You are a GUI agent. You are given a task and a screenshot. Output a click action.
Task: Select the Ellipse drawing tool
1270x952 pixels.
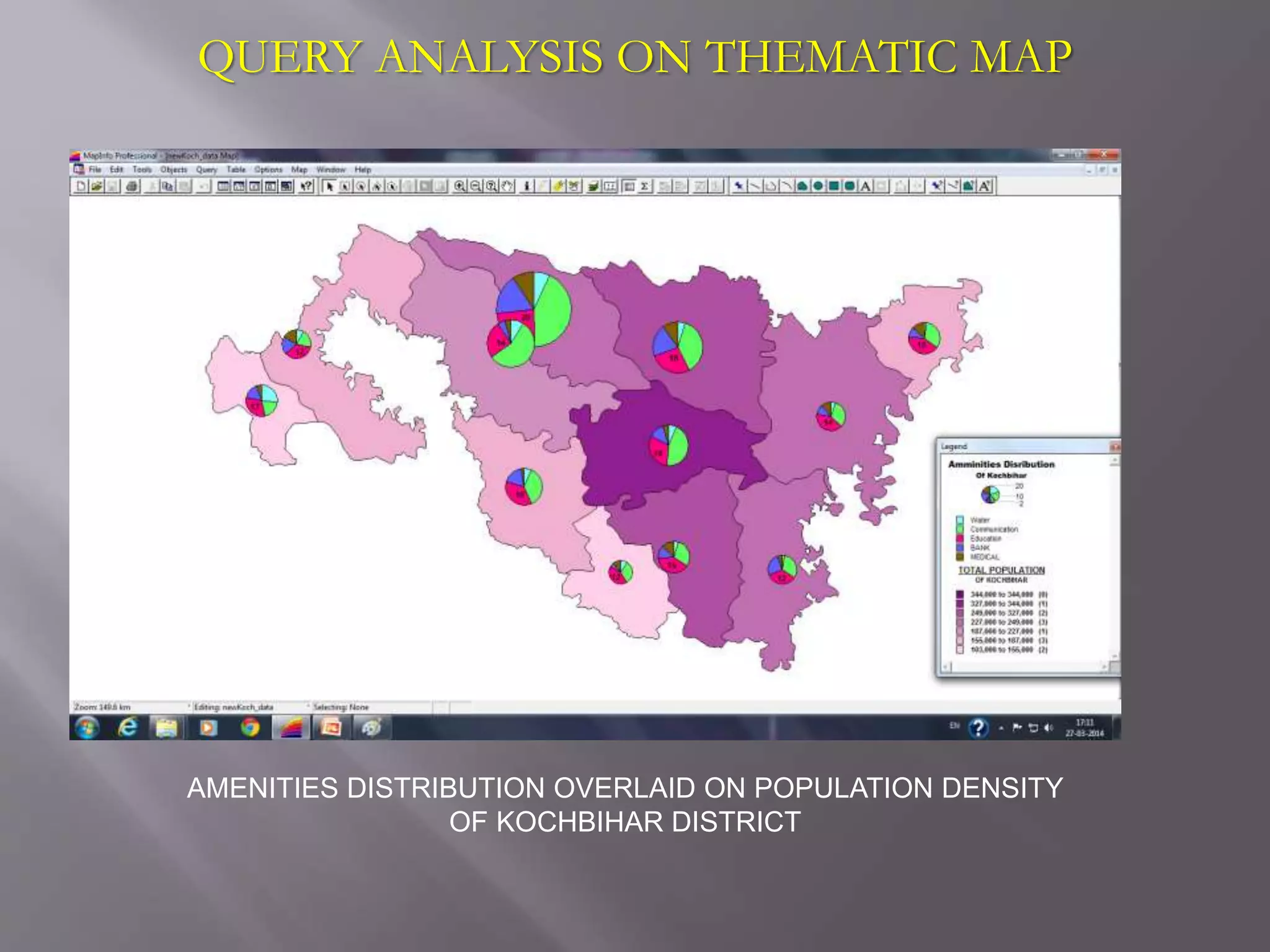pyautogui.click(x=817, y=186)
